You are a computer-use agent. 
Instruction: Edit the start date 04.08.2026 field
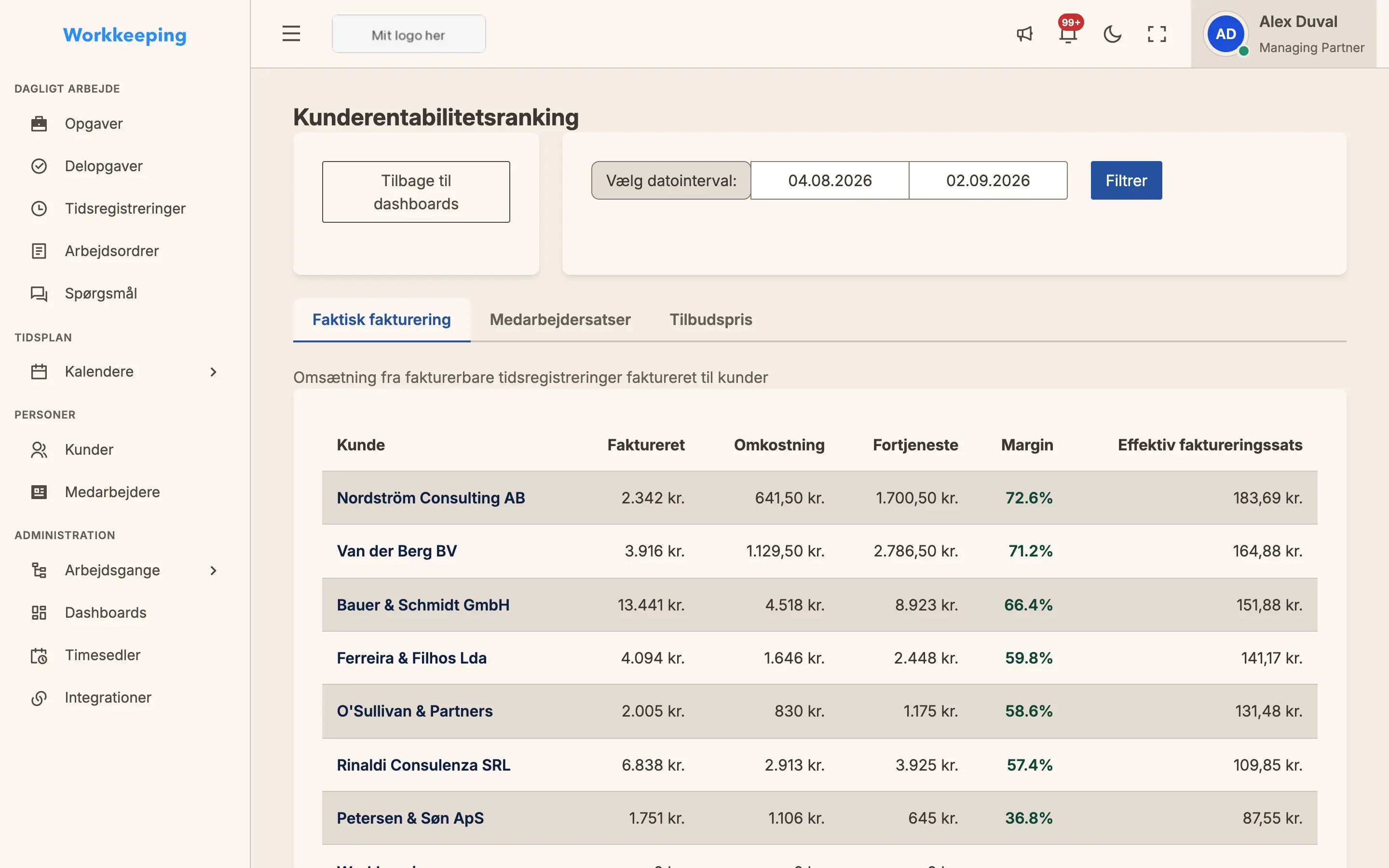(830, 180)
